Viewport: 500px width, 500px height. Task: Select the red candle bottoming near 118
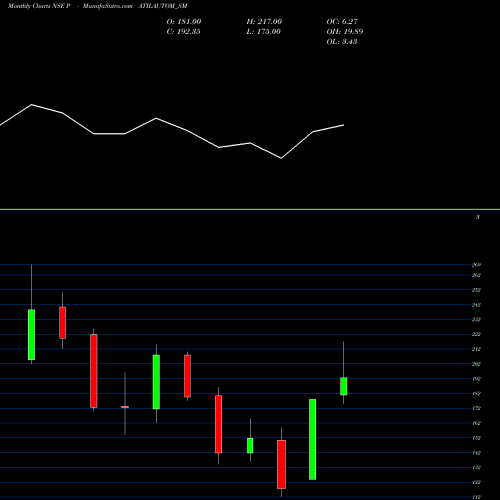pyautogui.click(x=281, y=464)
